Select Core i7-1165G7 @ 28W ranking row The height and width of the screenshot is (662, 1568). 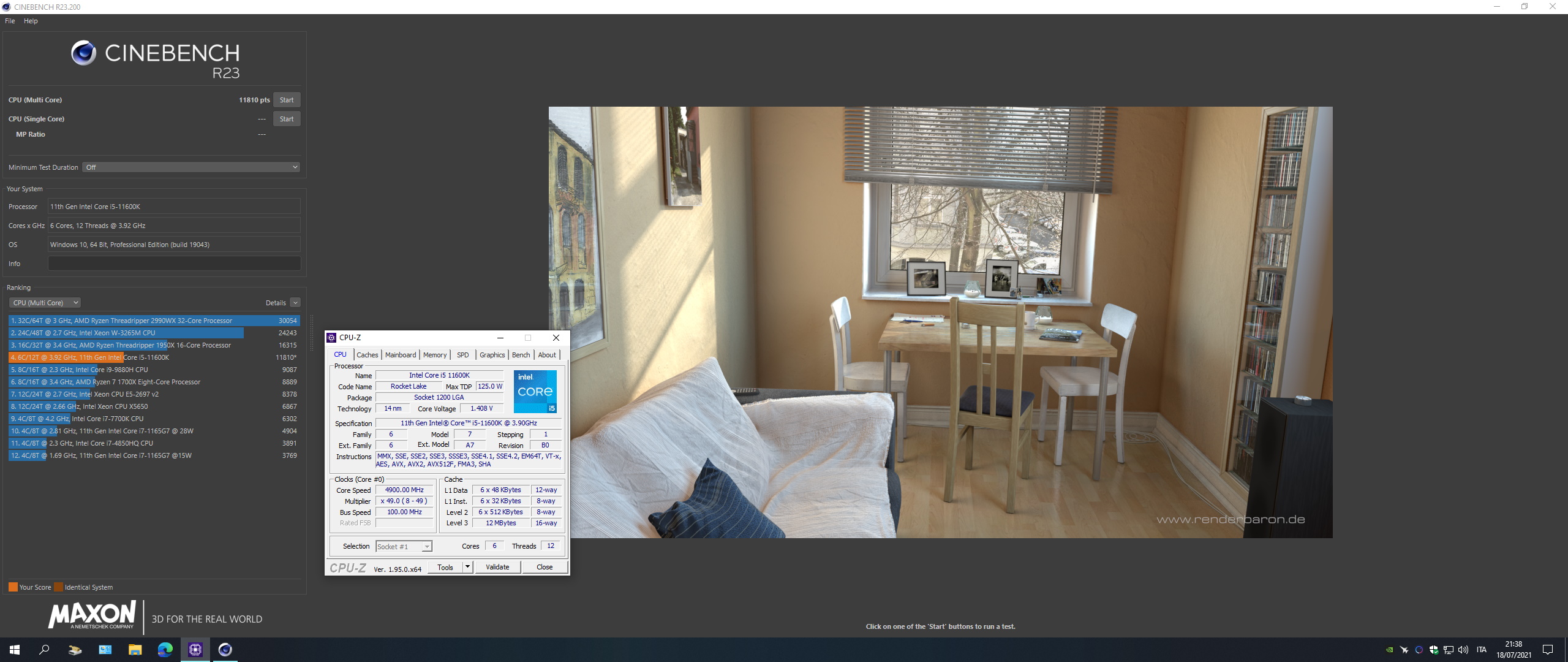[x=154, y=431]
